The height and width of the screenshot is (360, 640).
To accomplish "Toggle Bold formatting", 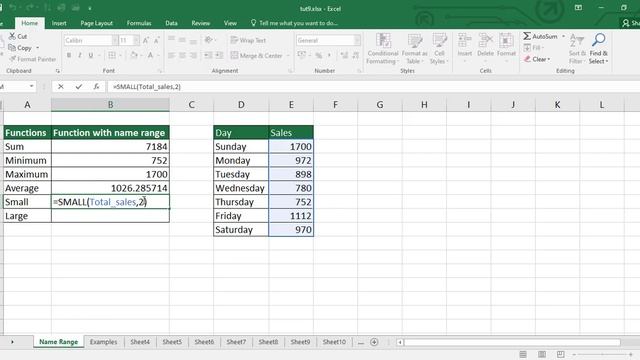I will (x=69, y=55).
